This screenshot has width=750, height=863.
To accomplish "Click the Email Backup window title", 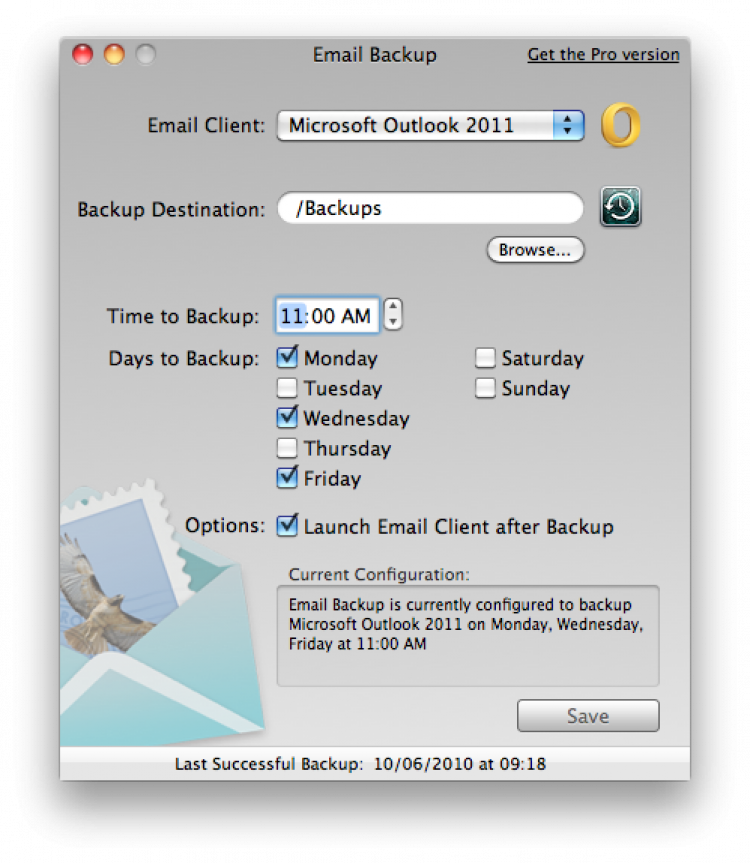I will (x=375, y=55).
